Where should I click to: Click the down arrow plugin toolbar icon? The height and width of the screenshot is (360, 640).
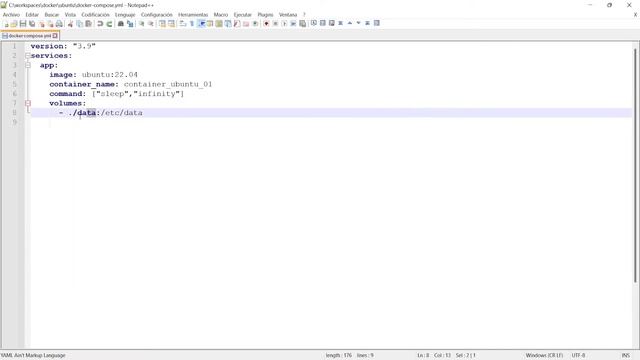(x=358, y=23)
